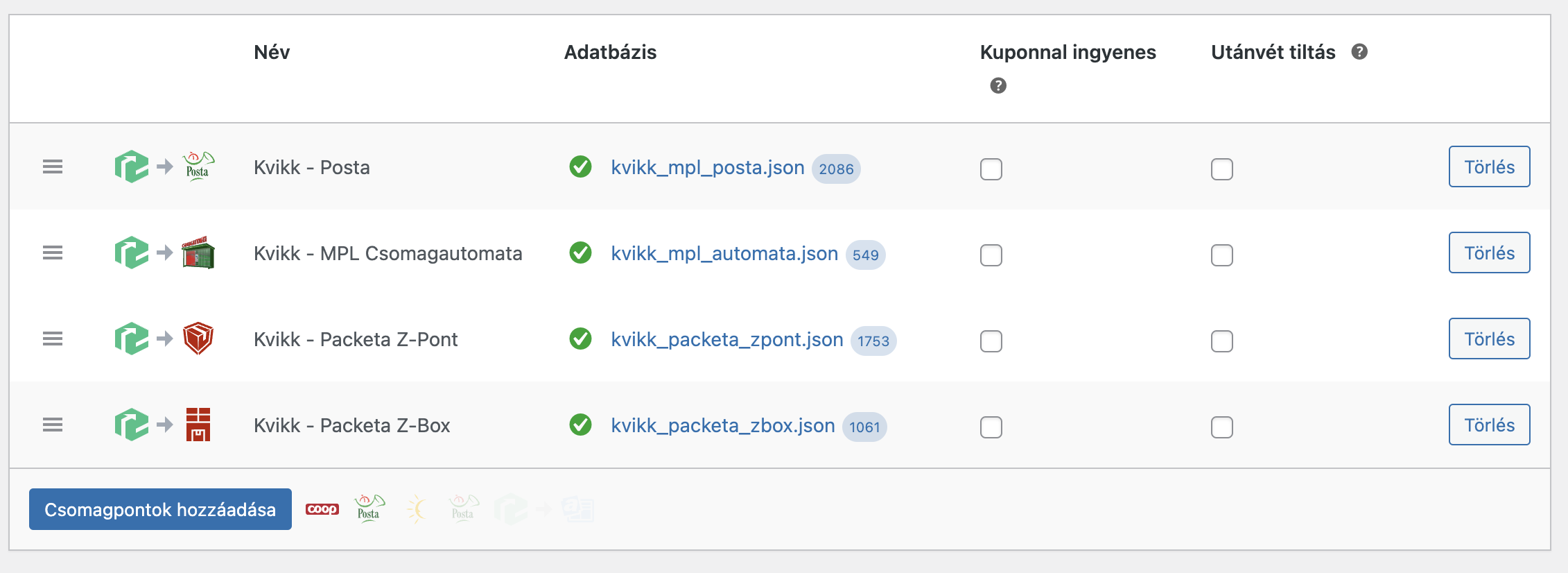Delete the Kvikk - Packeta Z-Pont row
Viewport: 1568px width, 573px height.
(1489, 339)
